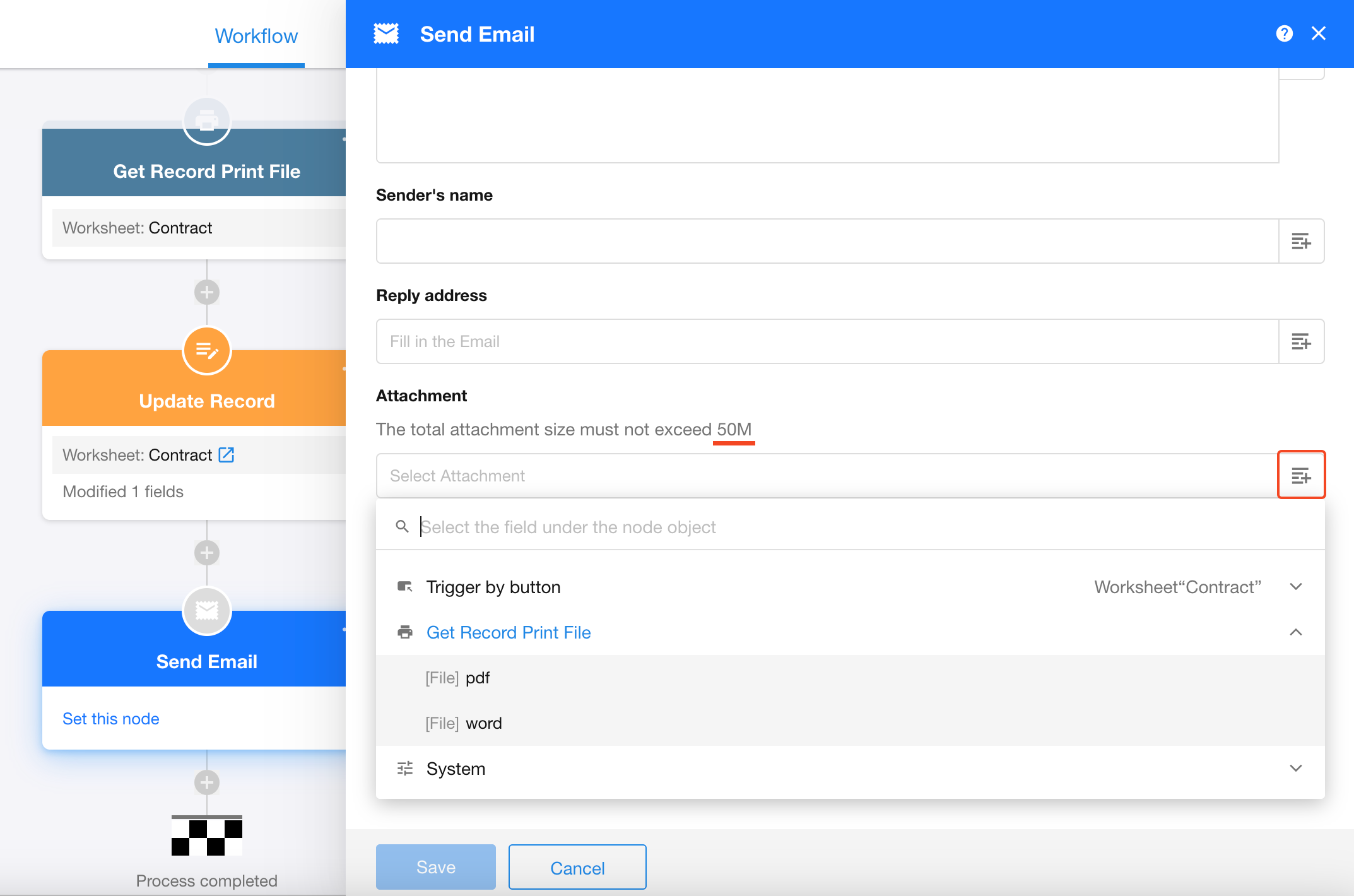
Task: Expand the Trigger by button group
Action: coord(1295,587)
